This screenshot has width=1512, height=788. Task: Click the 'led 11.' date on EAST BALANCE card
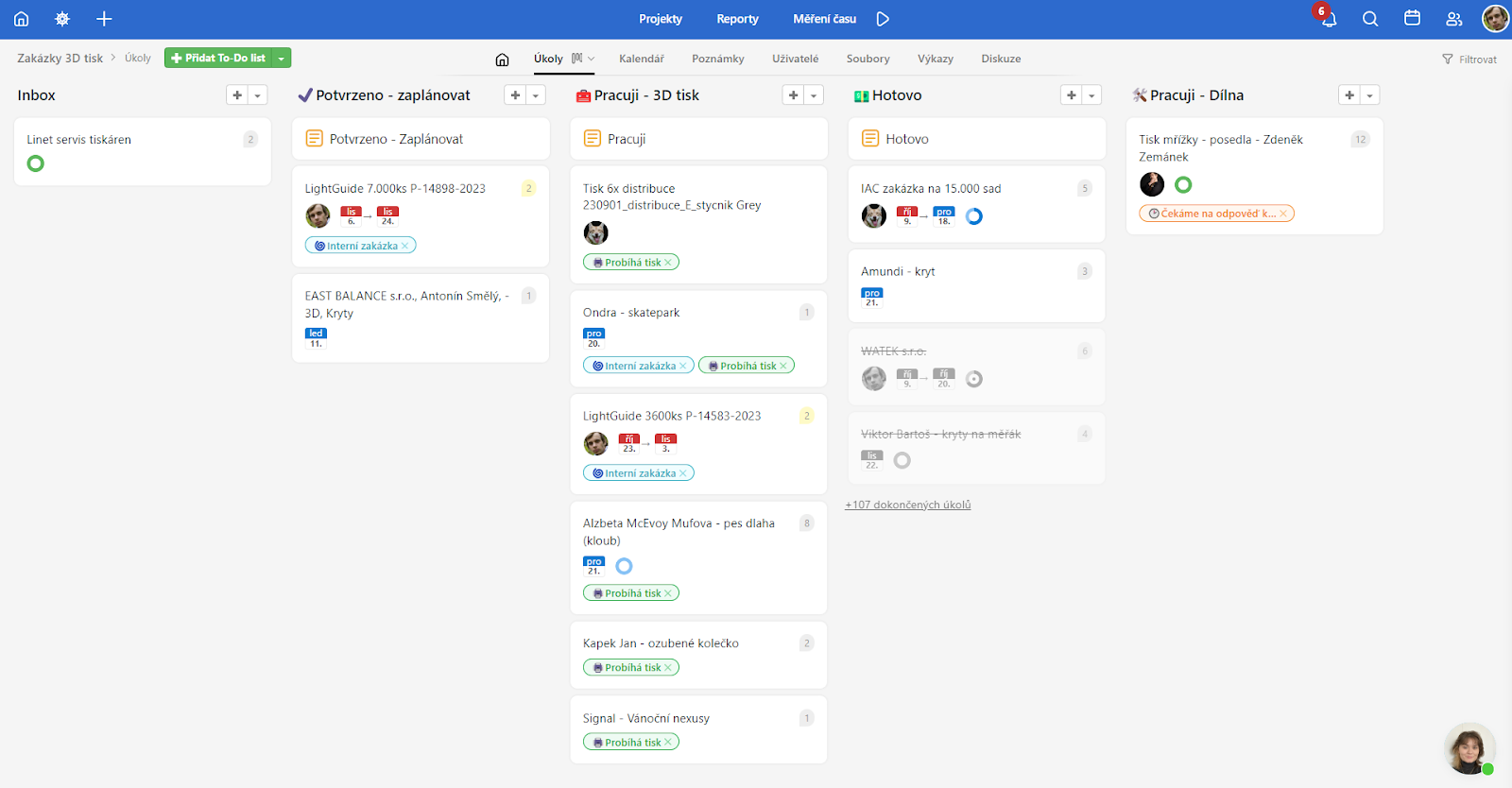click(x=316, y=338)
